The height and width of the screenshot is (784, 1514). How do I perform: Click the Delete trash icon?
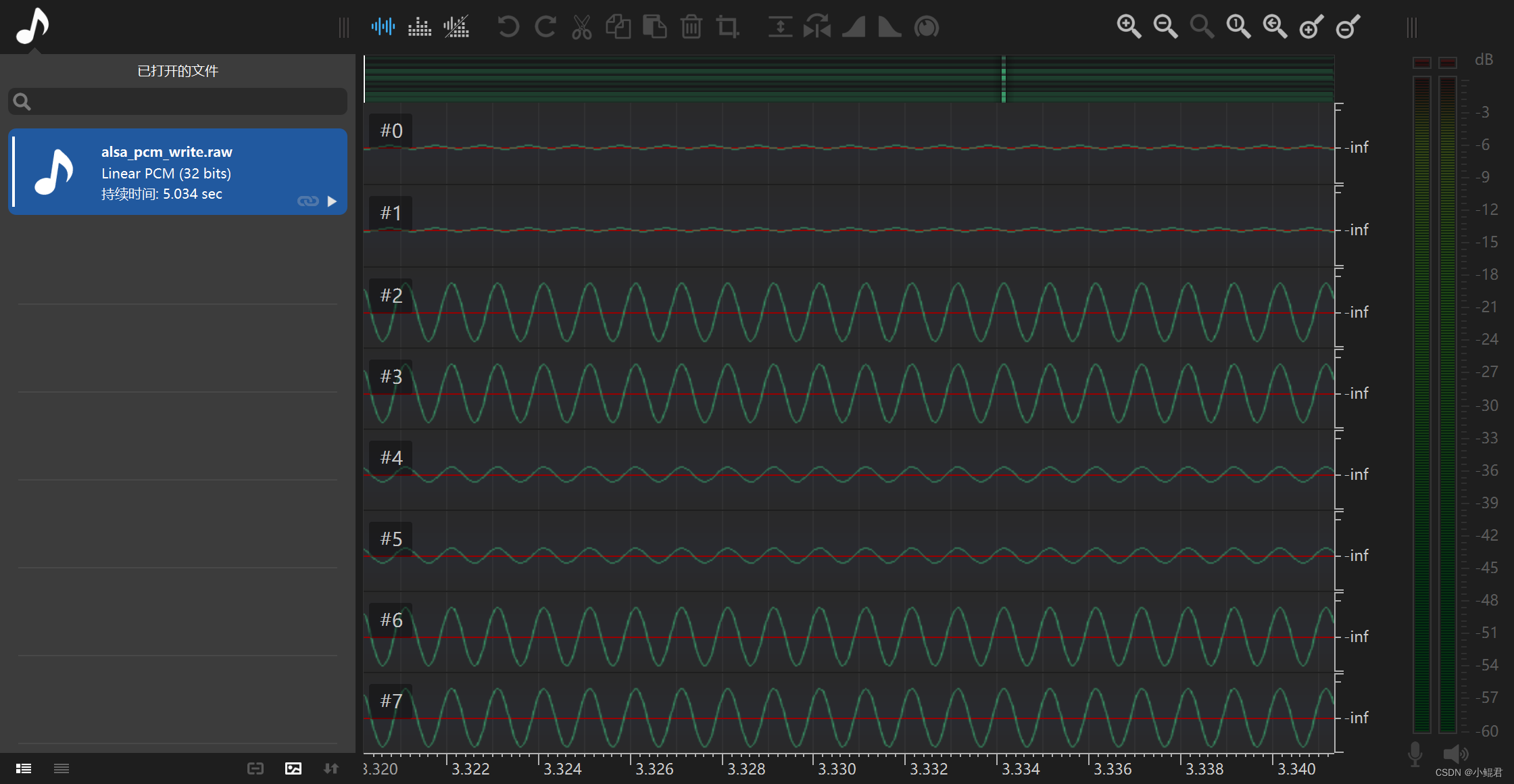click(691, 27)
